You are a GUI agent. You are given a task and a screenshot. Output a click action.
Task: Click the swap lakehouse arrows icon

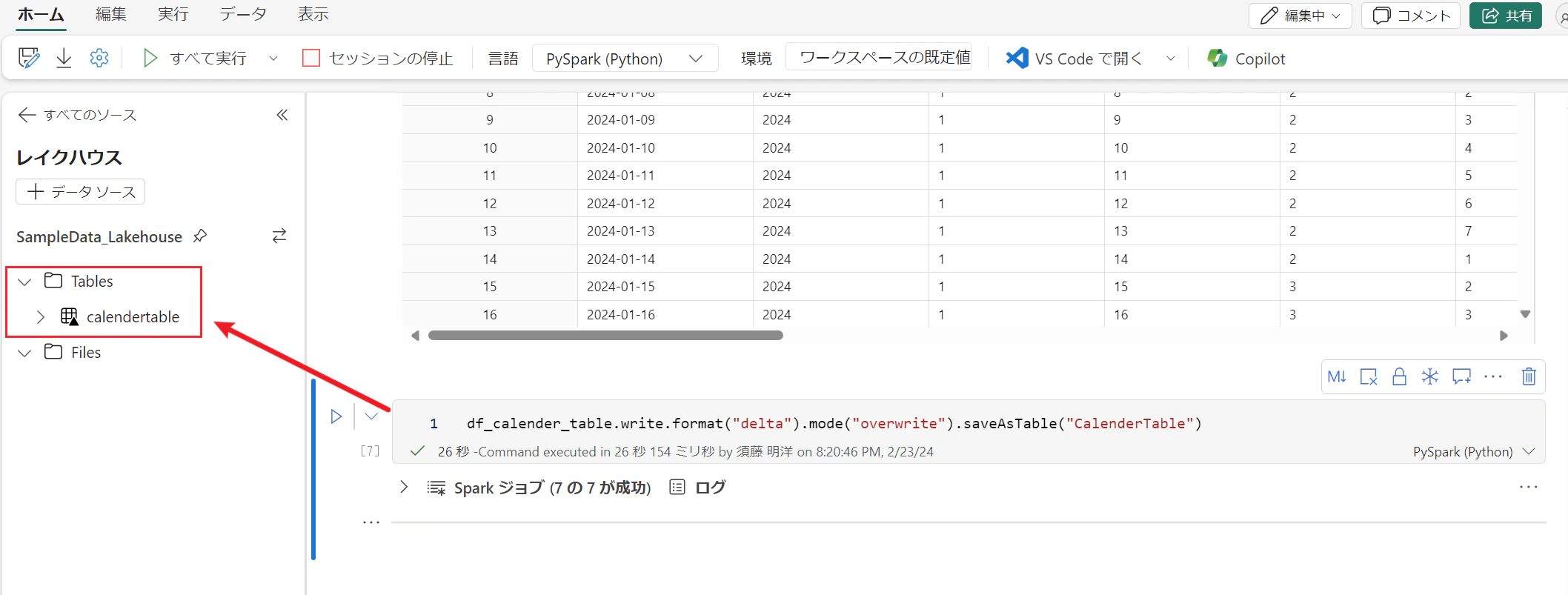[x=279, y=236]
